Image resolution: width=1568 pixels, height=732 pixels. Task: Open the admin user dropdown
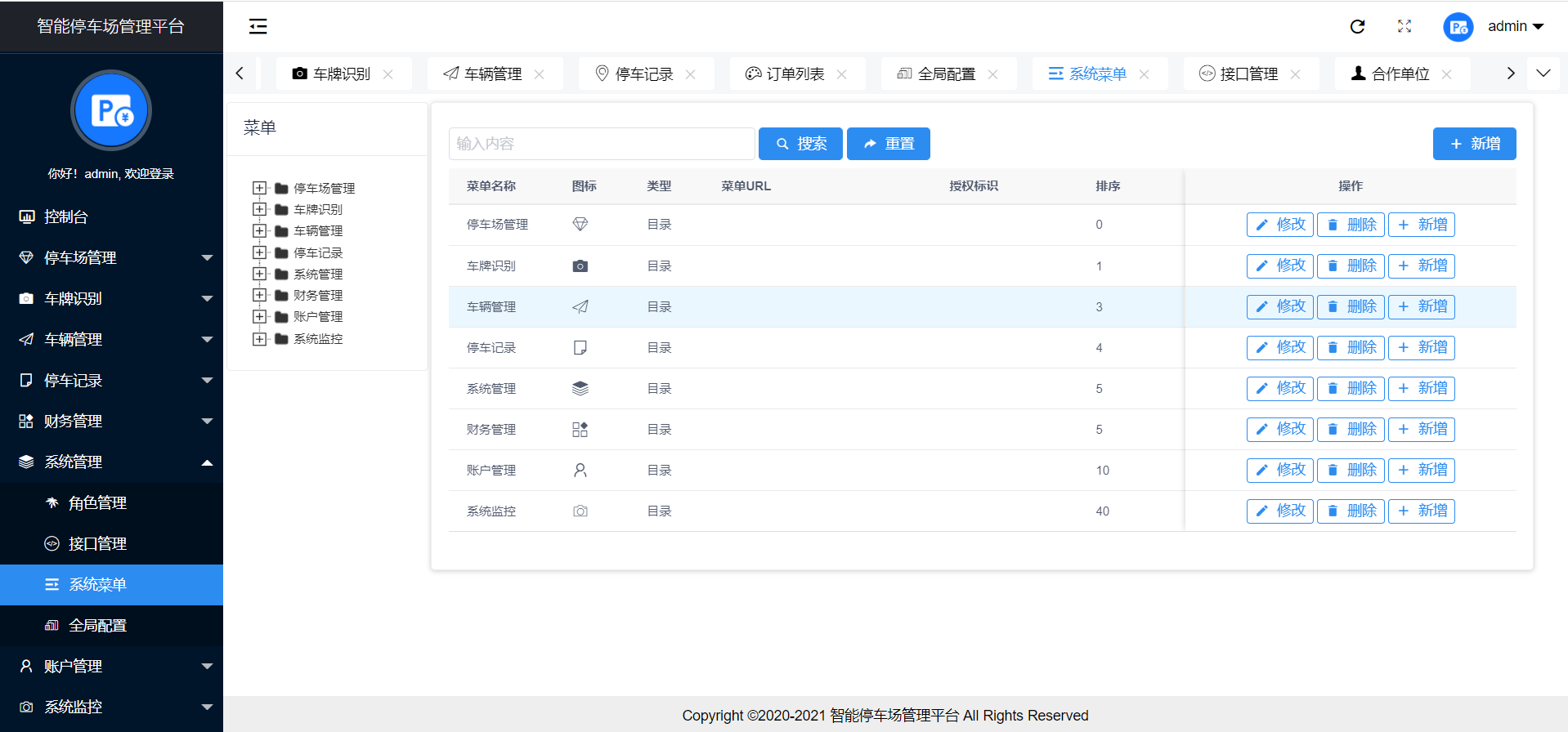pyautogui.click(x=1515, y=27)
